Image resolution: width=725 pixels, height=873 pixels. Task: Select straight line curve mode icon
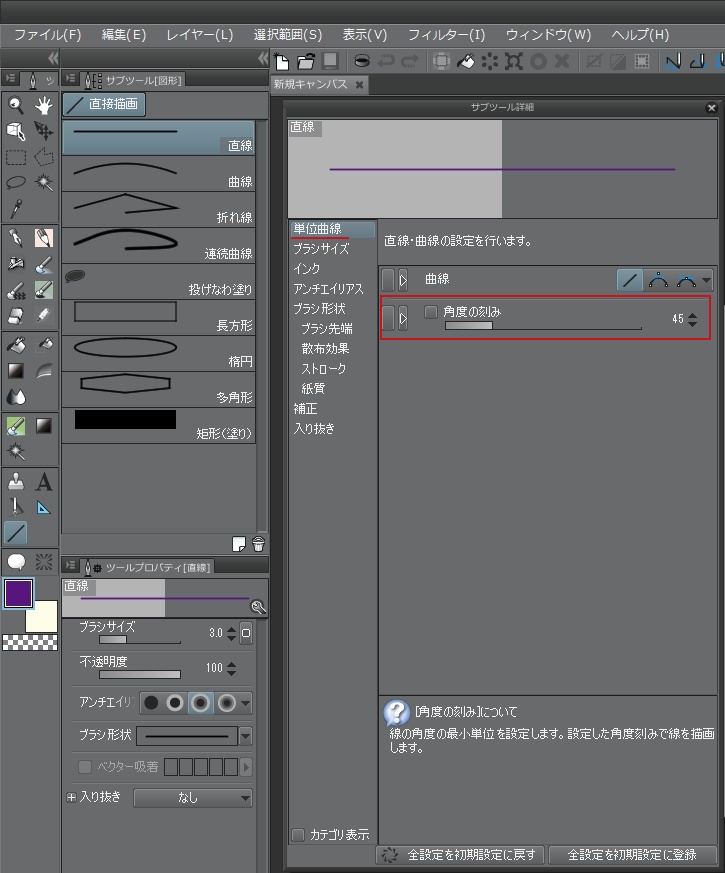click(630, 280)
